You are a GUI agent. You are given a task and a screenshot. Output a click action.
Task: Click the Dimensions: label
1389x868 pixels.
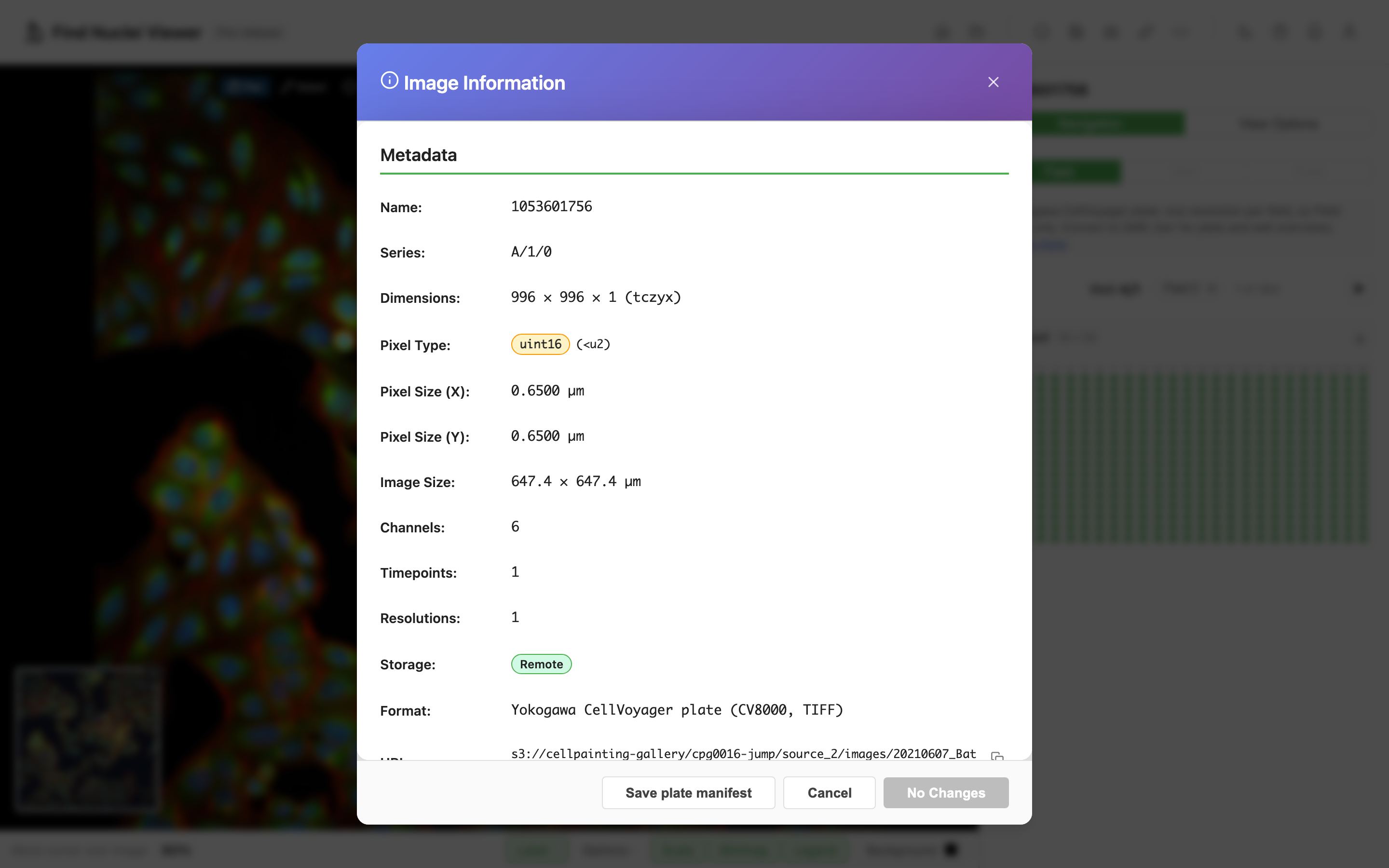click(x=420, y=298)
